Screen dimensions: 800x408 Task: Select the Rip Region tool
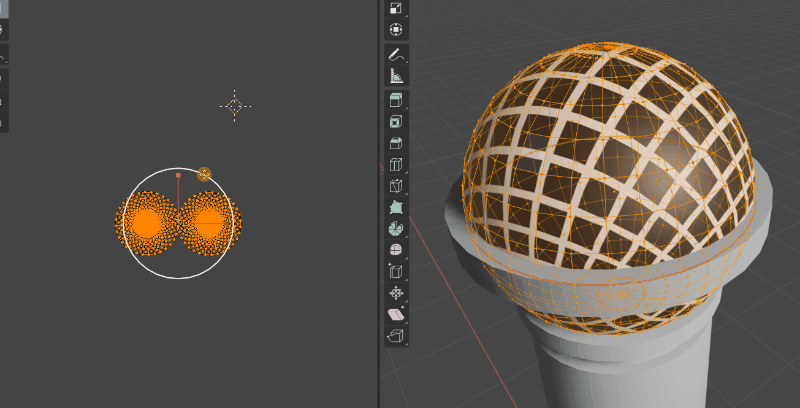click(x=396, y=336)
